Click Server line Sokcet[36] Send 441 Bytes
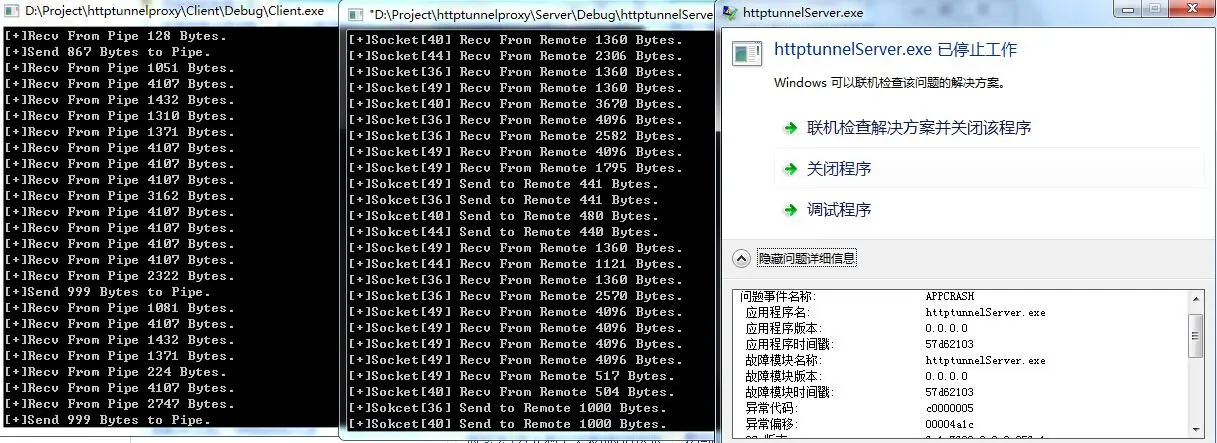1217x443 pixels. (x=503, y=200)
